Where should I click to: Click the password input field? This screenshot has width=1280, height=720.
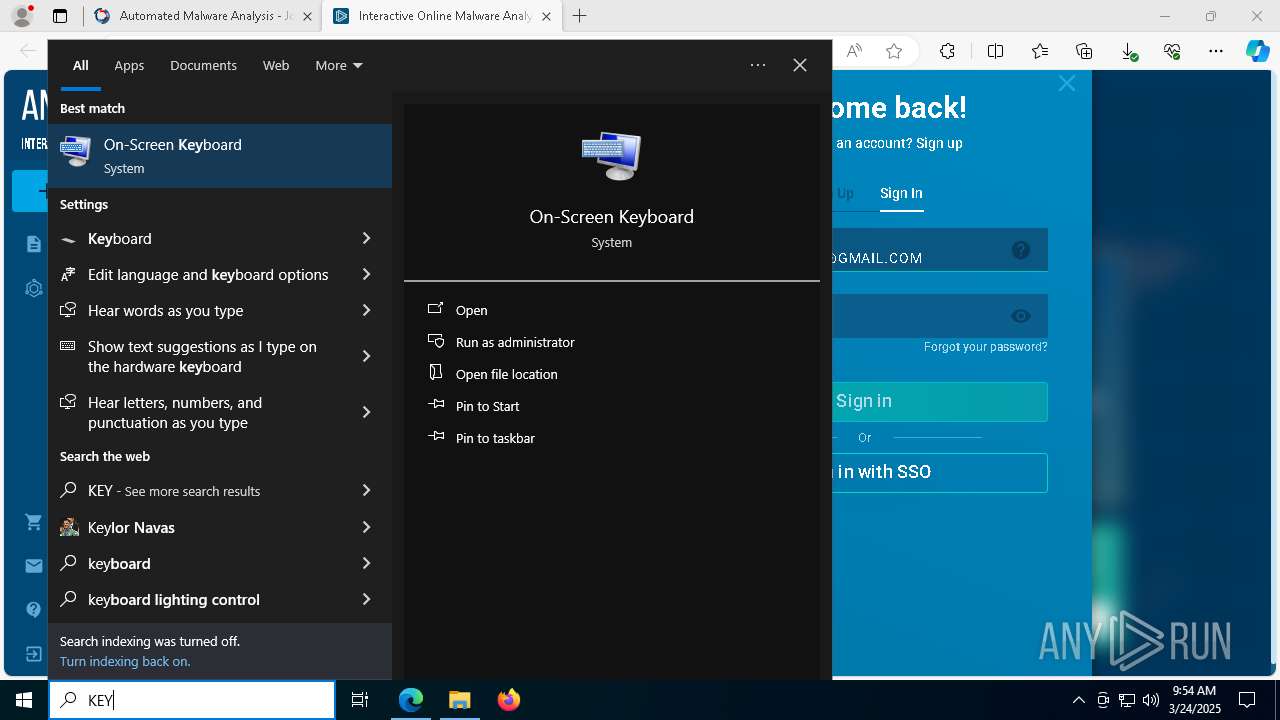pyautogui.click(x=940, y=316)
